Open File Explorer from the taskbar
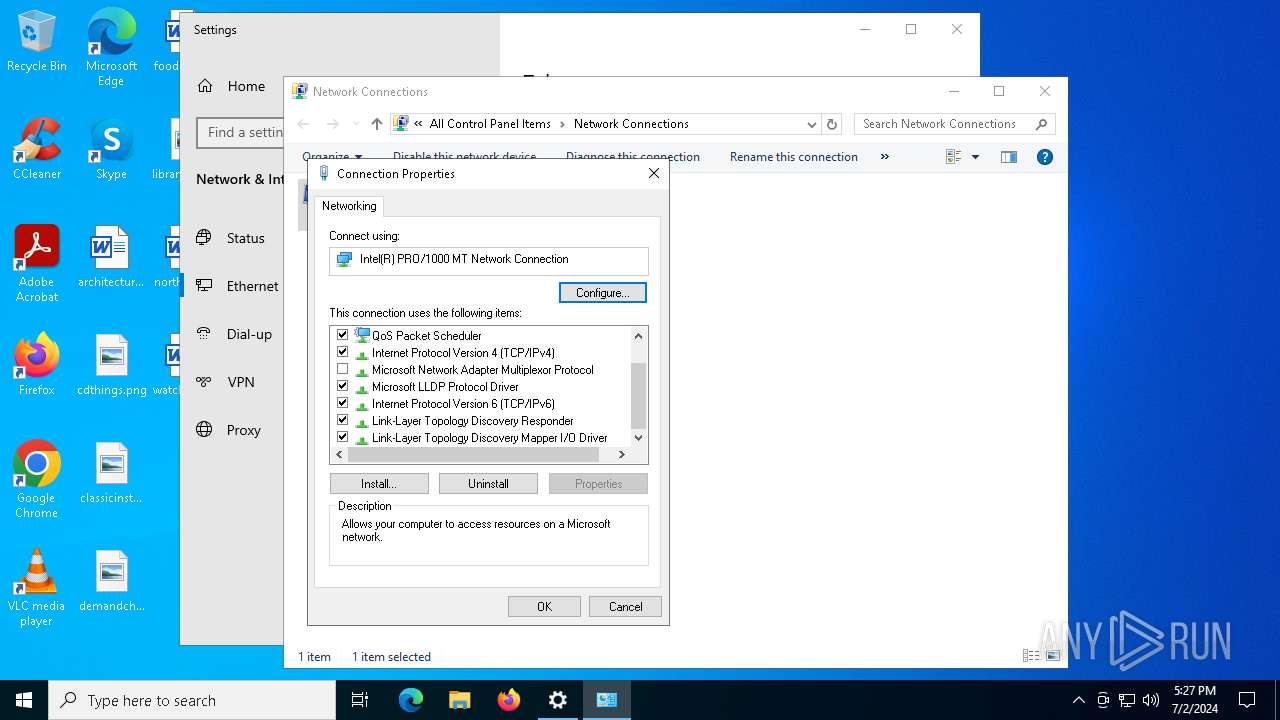This screenshot has width=1280, height=720. [460, 700]
